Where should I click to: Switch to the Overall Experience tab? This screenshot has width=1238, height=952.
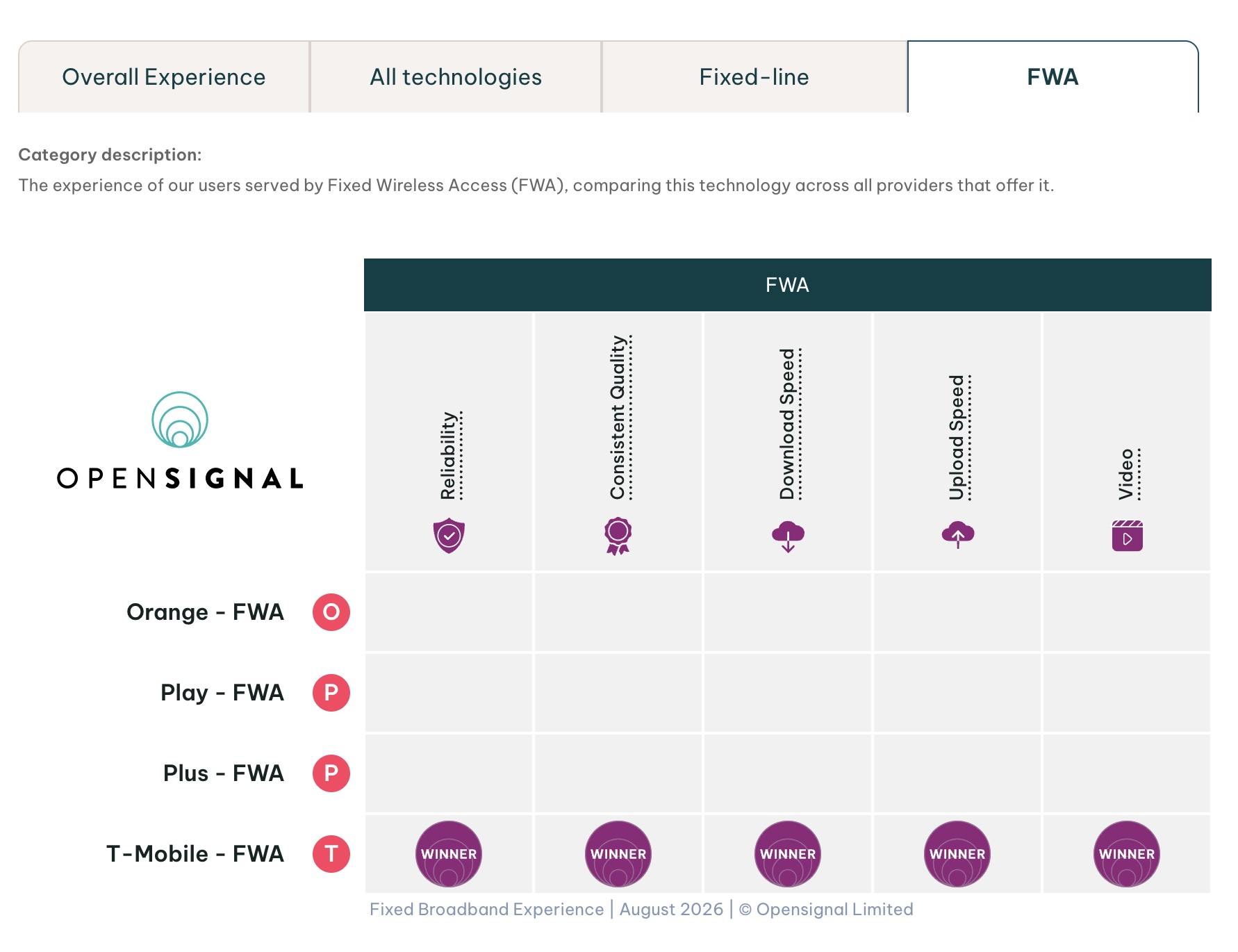pyautogui.click(x=164, y=77)
